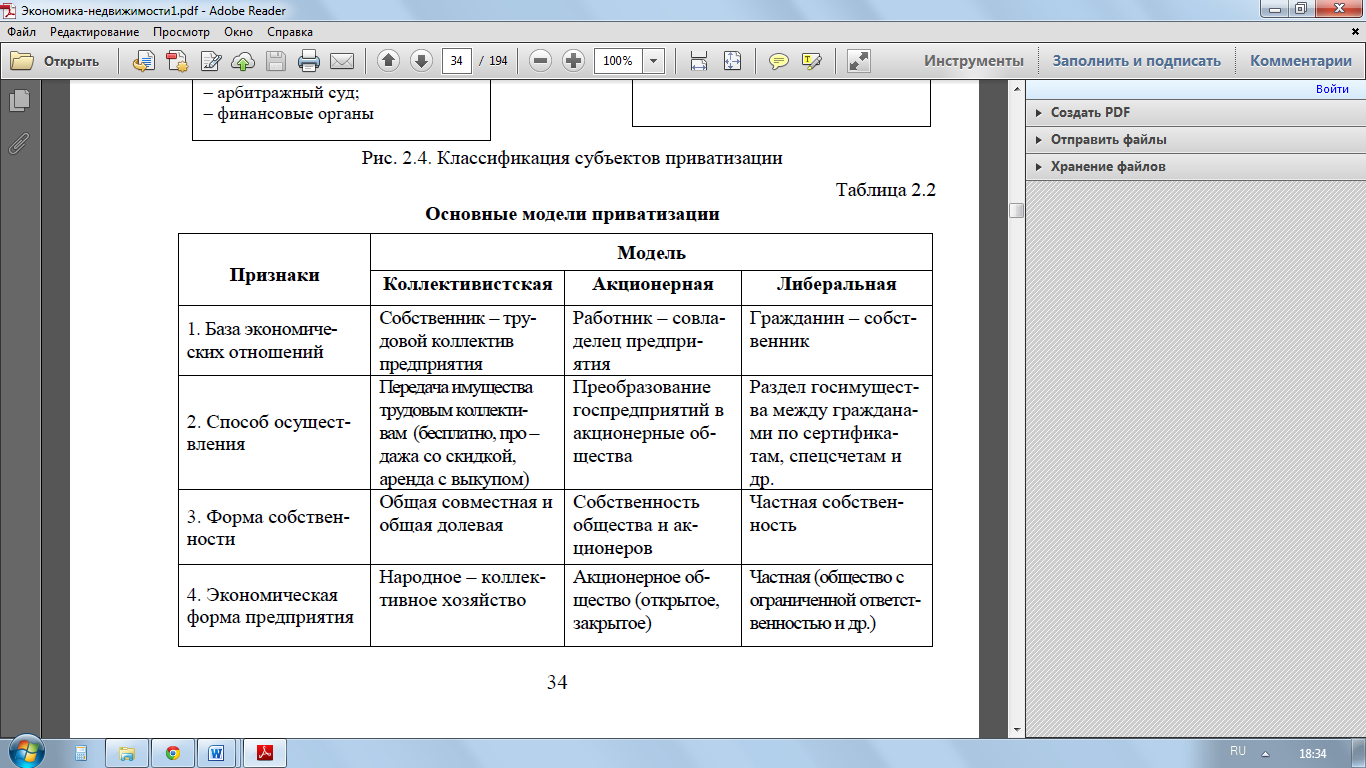Switch to the Комментарии pane
Image resolution: width=1366 pixels, height=768 pixels.
1300,61
